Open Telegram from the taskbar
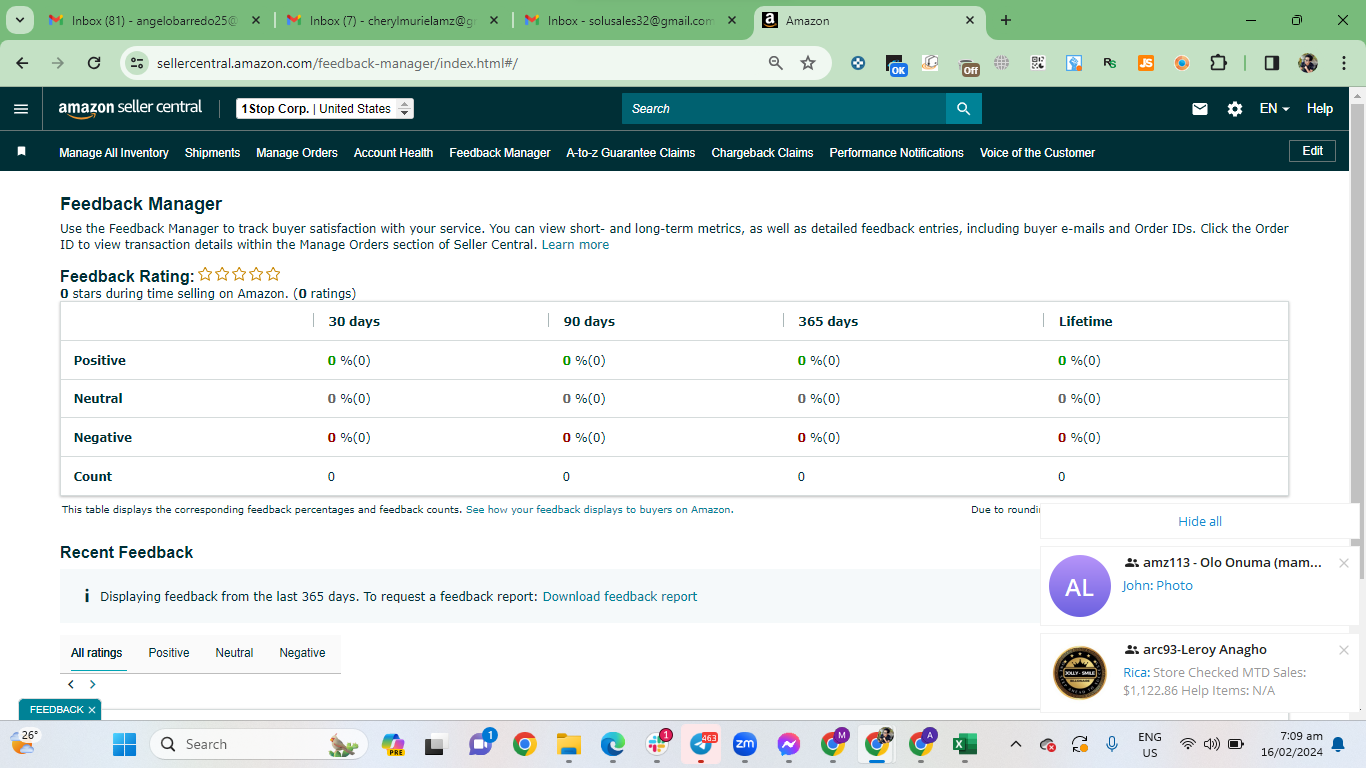 tap(702, 744)
